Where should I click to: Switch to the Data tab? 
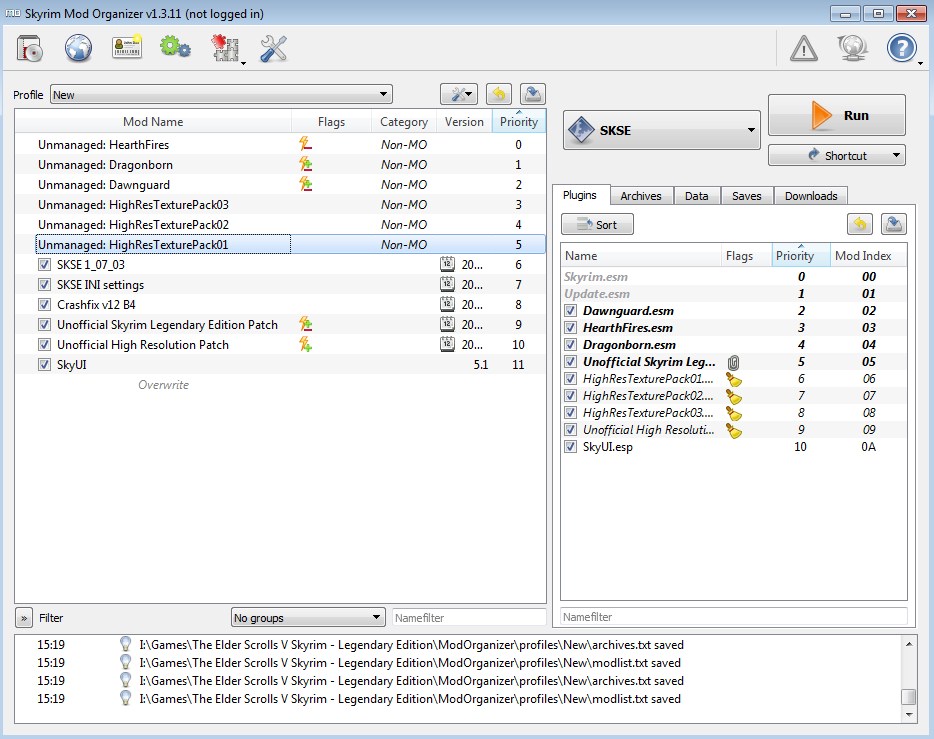coord(696,196)
